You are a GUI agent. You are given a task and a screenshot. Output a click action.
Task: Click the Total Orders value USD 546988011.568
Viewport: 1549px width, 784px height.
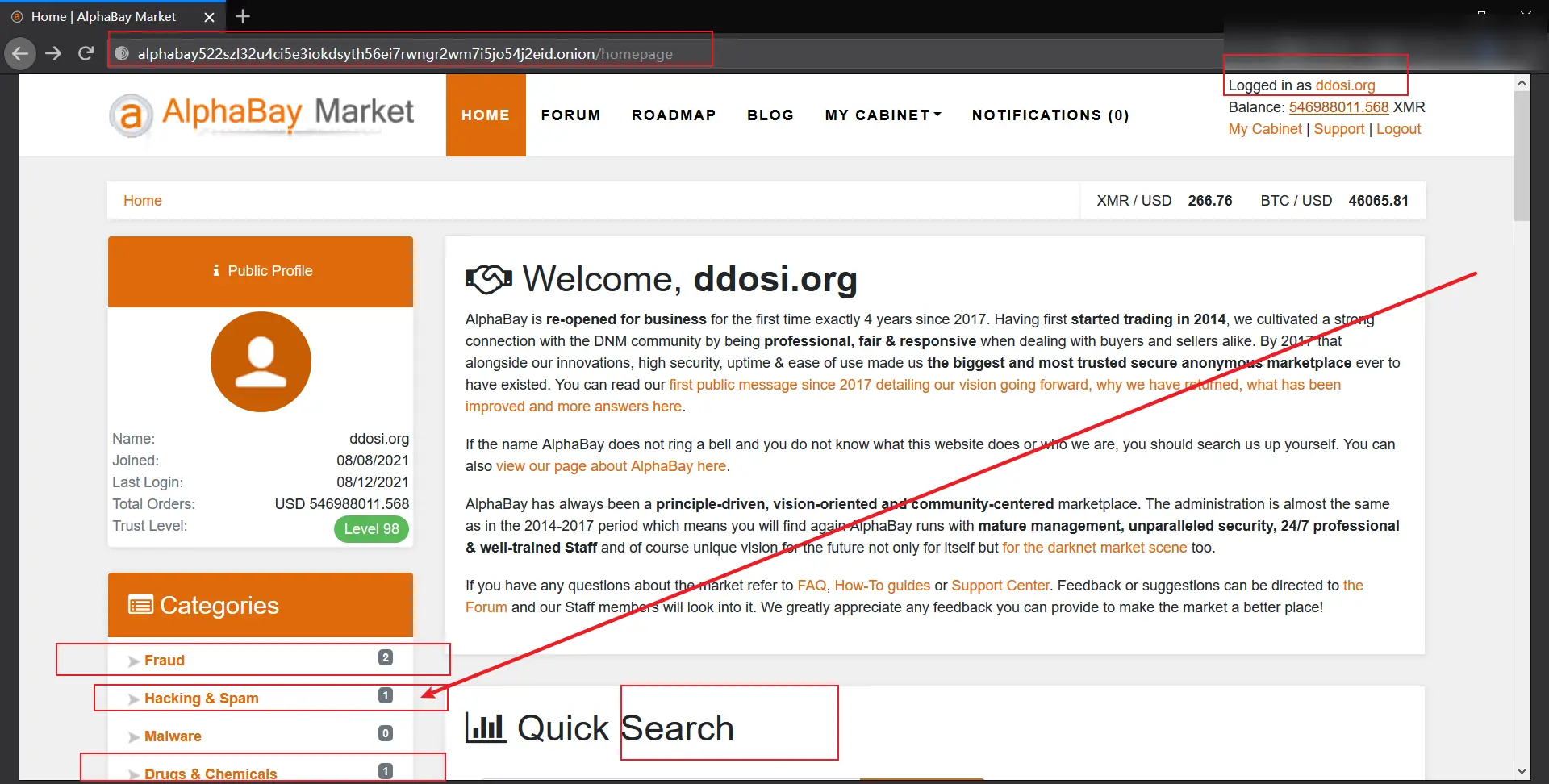(x=342, y=504)
